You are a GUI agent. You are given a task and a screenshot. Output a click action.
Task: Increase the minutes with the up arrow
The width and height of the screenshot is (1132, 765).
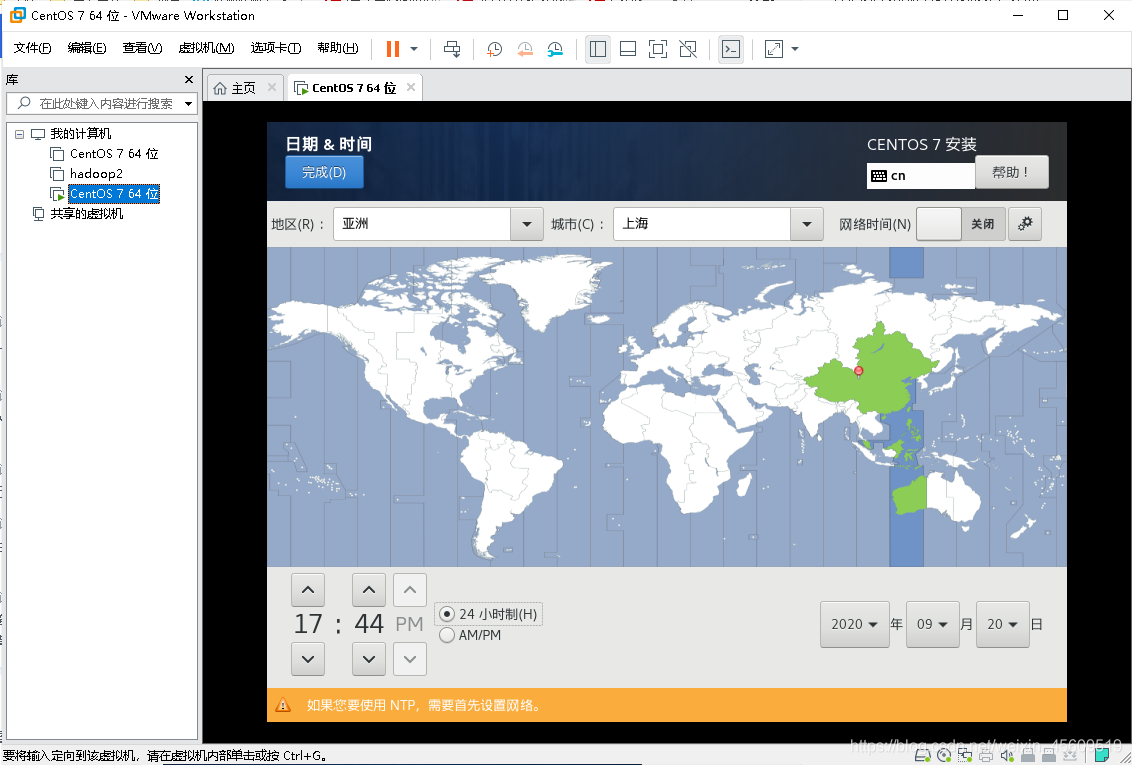(x=369, y=590)
